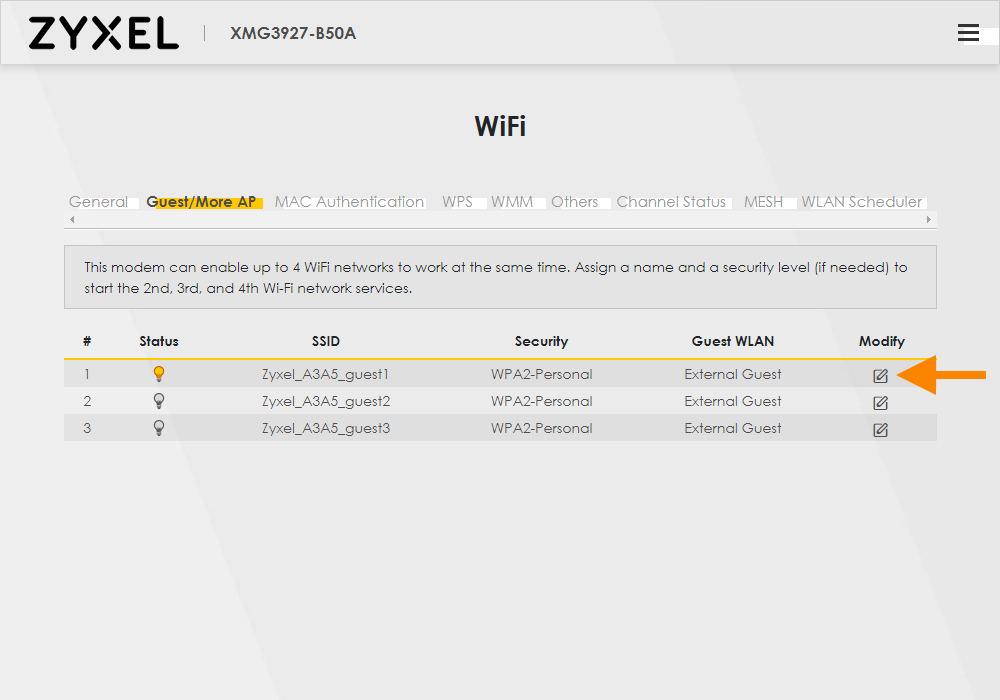The height and width of the screenshot is (700, 1000).
Task: Go to the WPS tab
Action: point(457,202)
